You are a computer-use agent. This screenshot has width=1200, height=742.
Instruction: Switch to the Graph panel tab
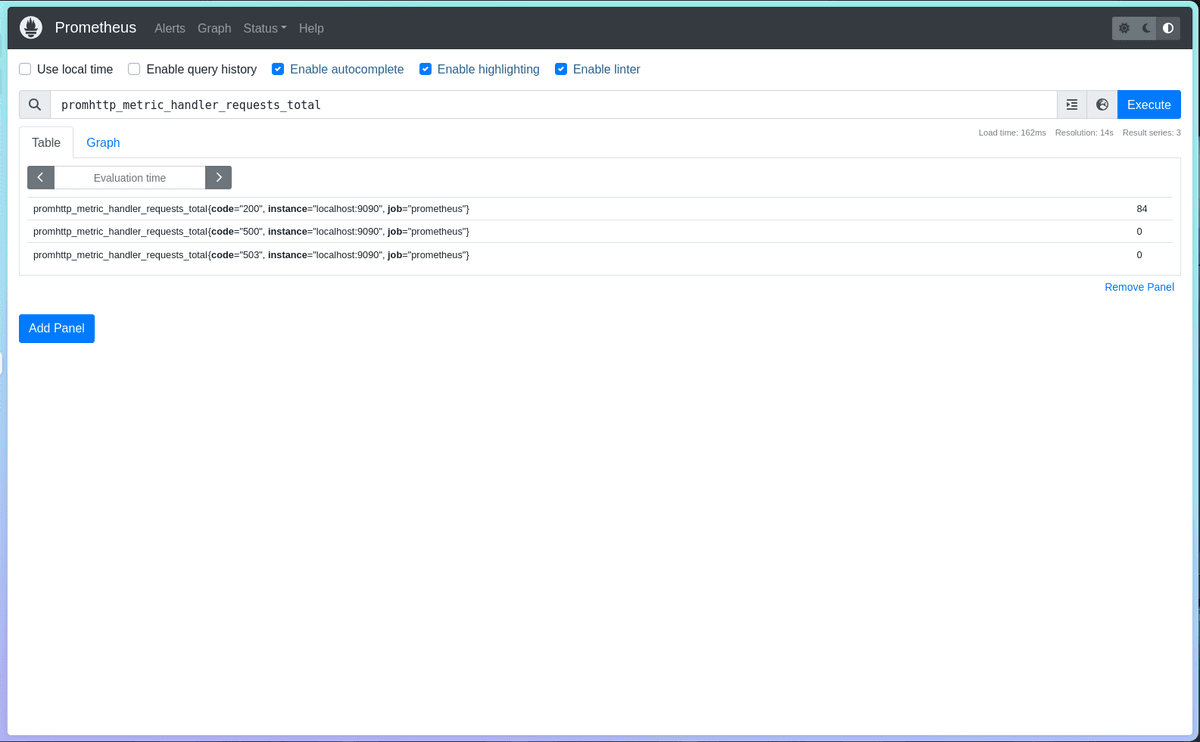click(103, 142)
